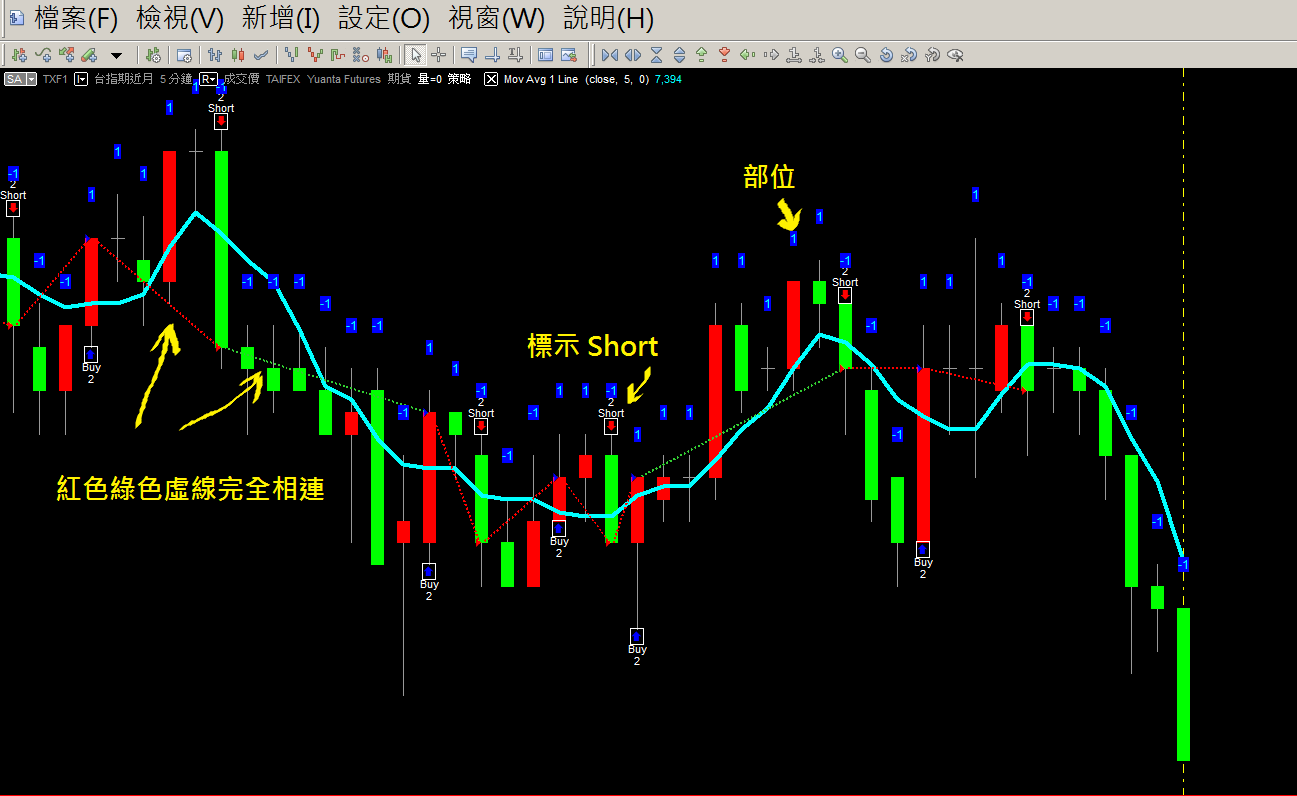Zoom in with the magnifier plus

tap(840, 55)
